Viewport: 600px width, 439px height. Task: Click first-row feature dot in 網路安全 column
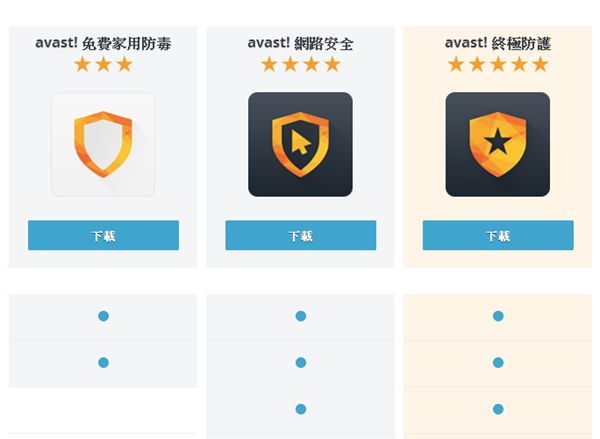click(300, 316)
